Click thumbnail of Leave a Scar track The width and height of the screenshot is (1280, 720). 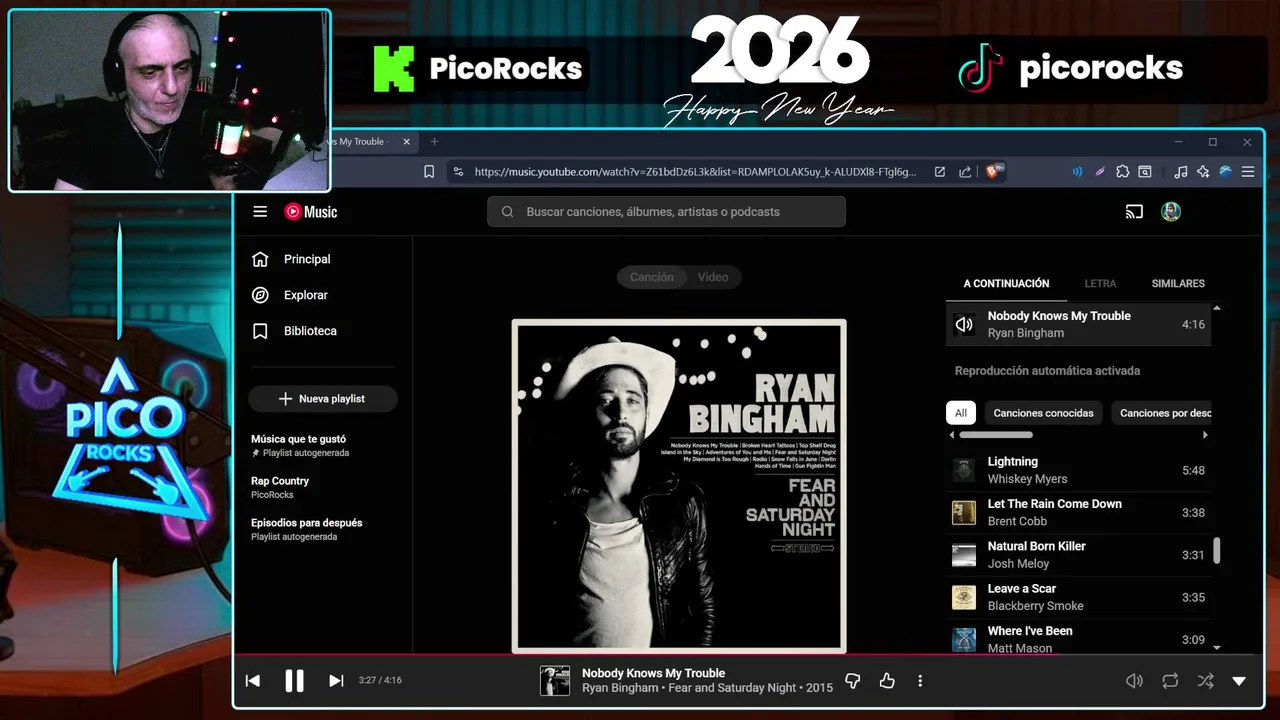click(964, 597)
